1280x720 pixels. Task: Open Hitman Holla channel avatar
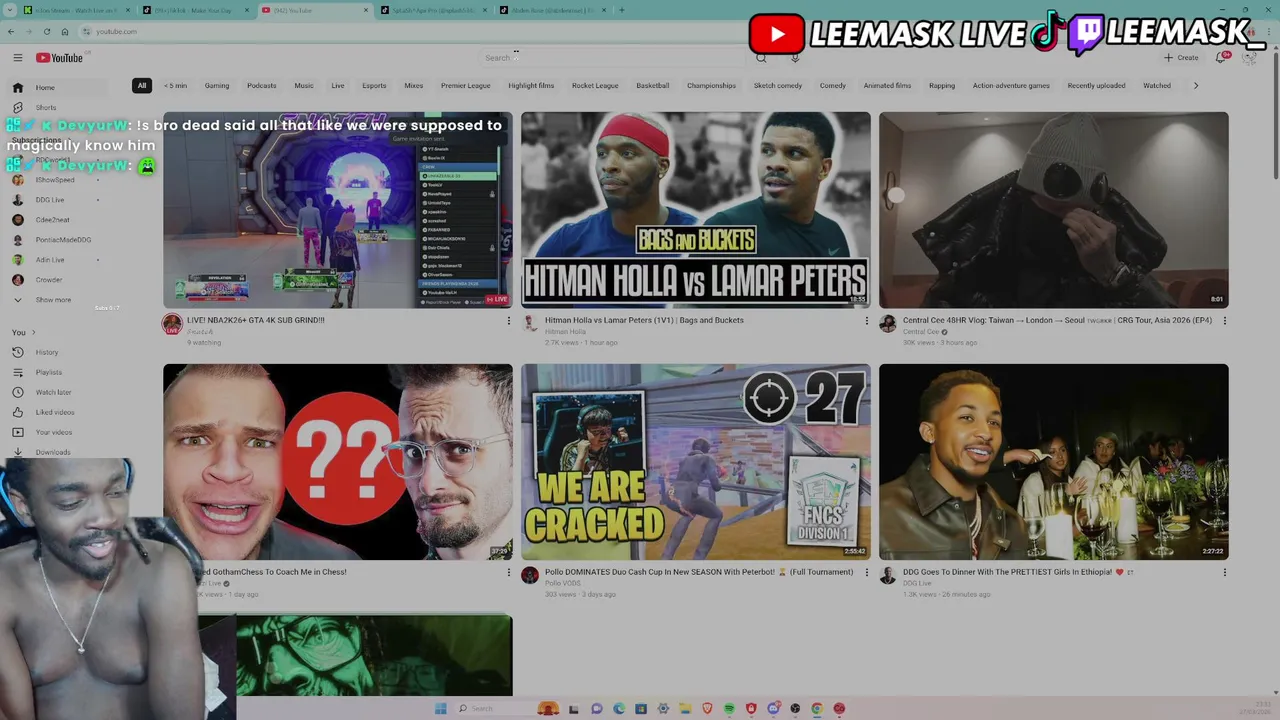click(530, 324)
